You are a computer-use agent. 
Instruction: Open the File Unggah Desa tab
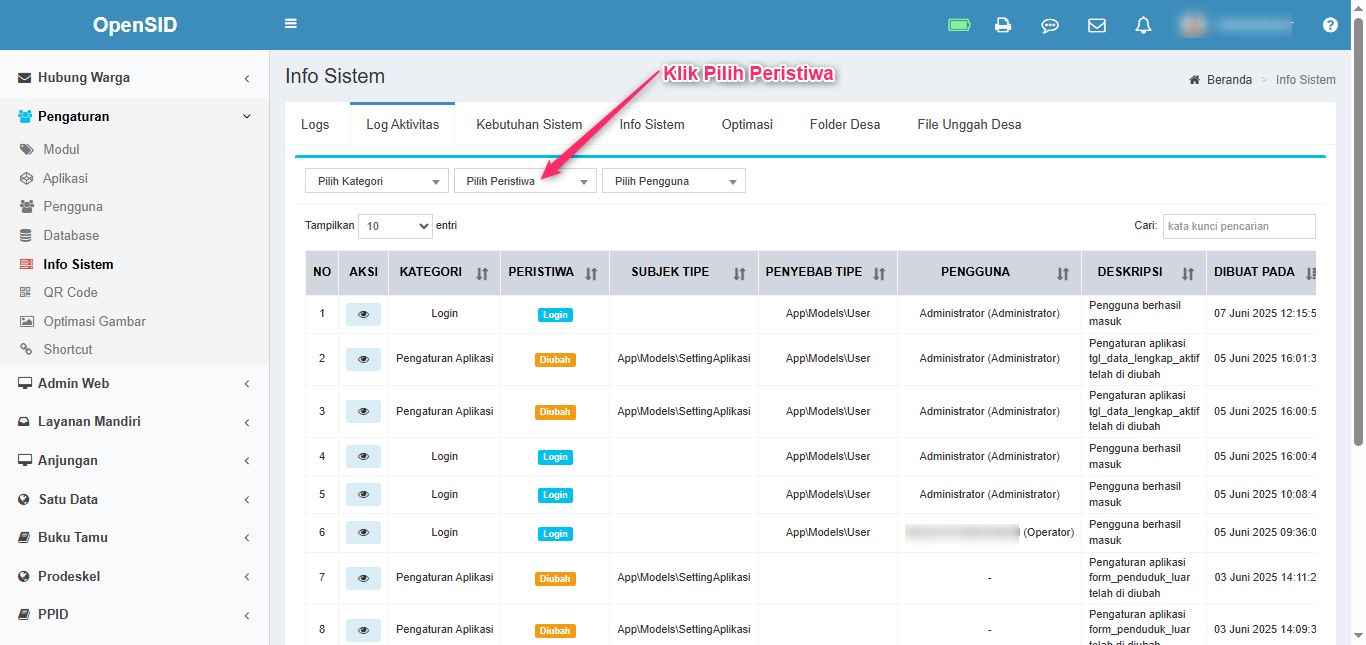click(969, 125)
